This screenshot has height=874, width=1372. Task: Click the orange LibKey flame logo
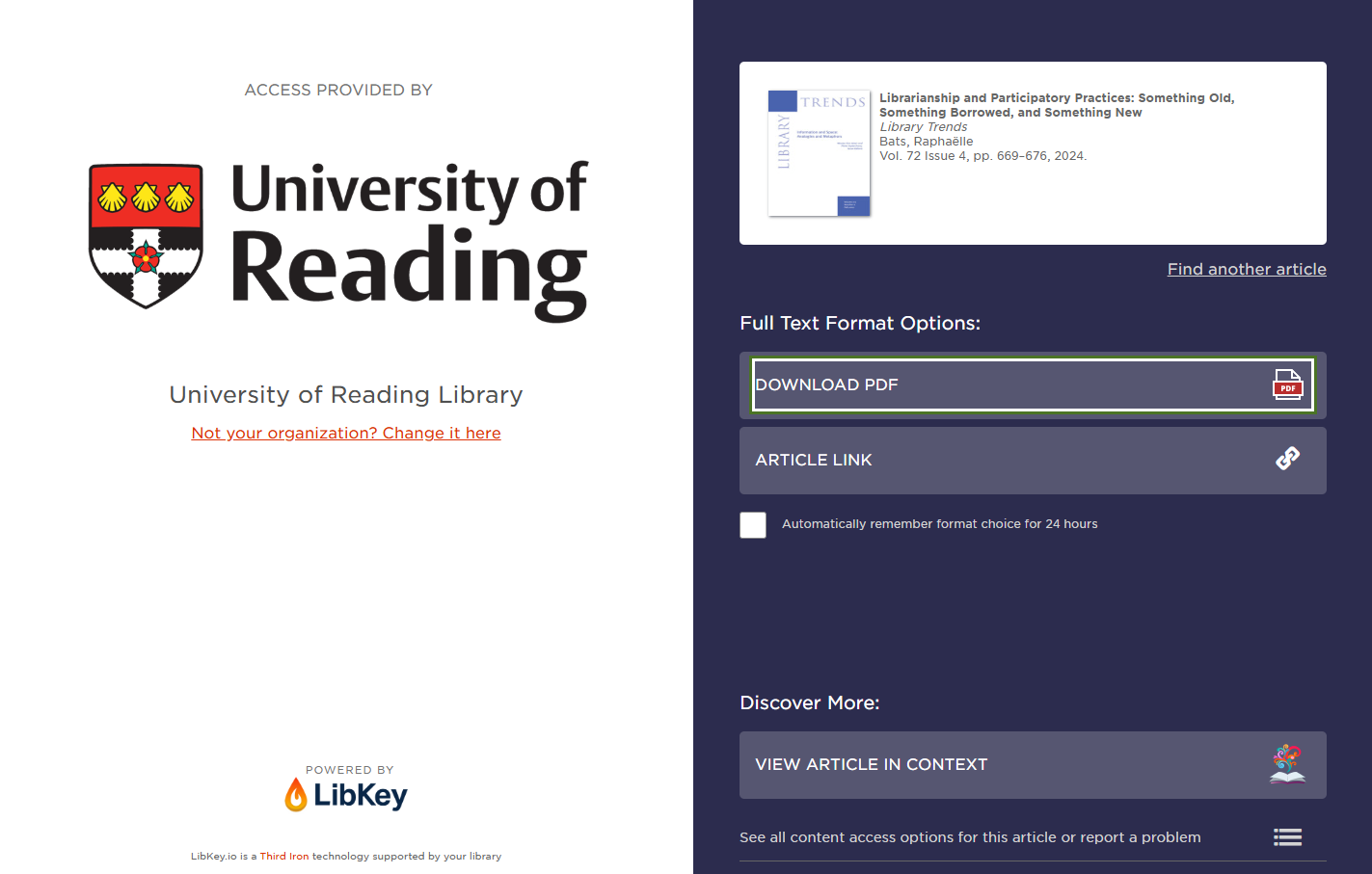[296, 795]
